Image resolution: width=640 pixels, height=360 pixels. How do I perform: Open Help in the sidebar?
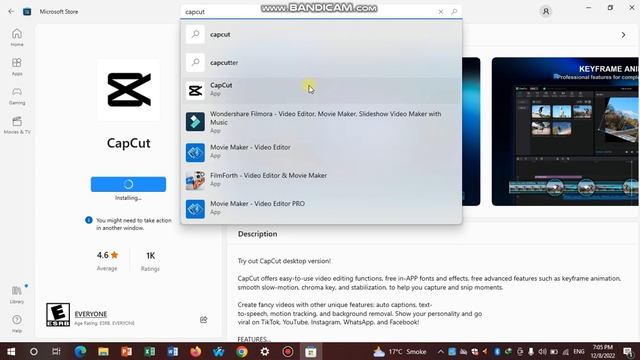(x=17, y=324)
